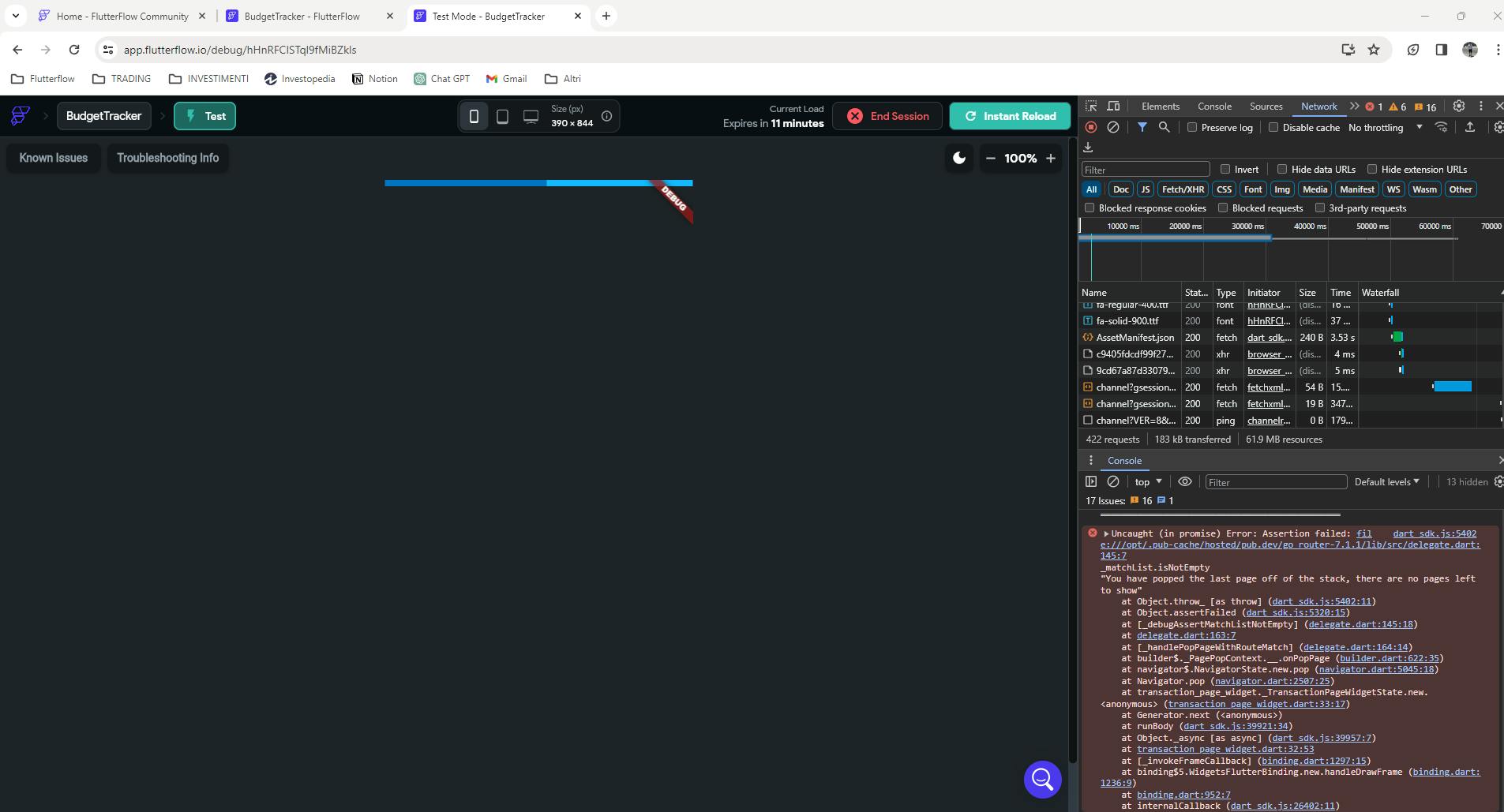Click the import HAR upload arrow icon

tap(1470, 127)
